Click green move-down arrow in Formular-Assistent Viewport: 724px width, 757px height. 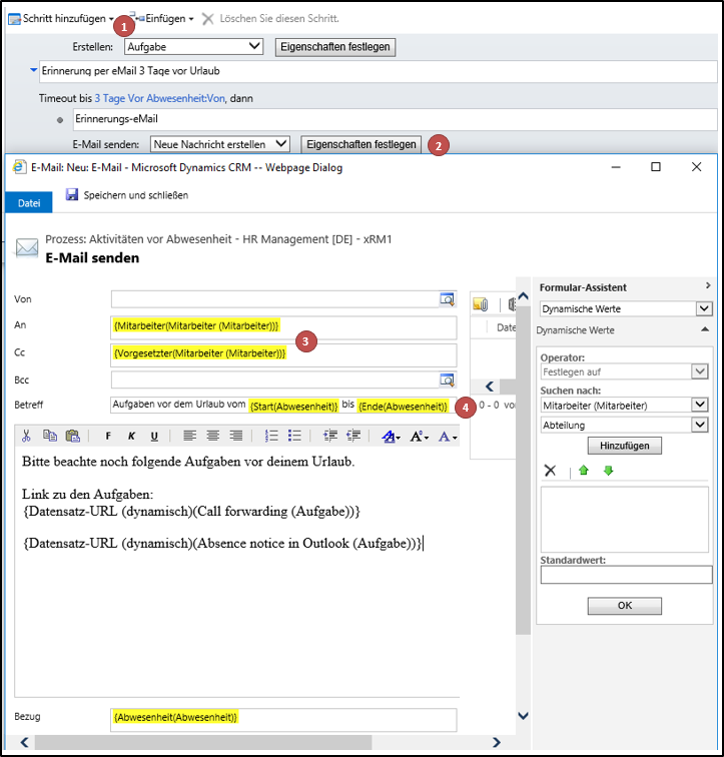pyautogui.click(x=607, y=471)
